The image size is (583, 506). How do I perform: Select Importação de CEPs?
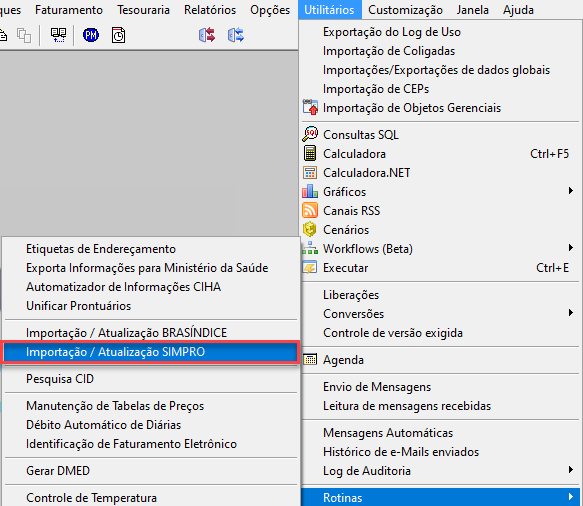point(440,89)
